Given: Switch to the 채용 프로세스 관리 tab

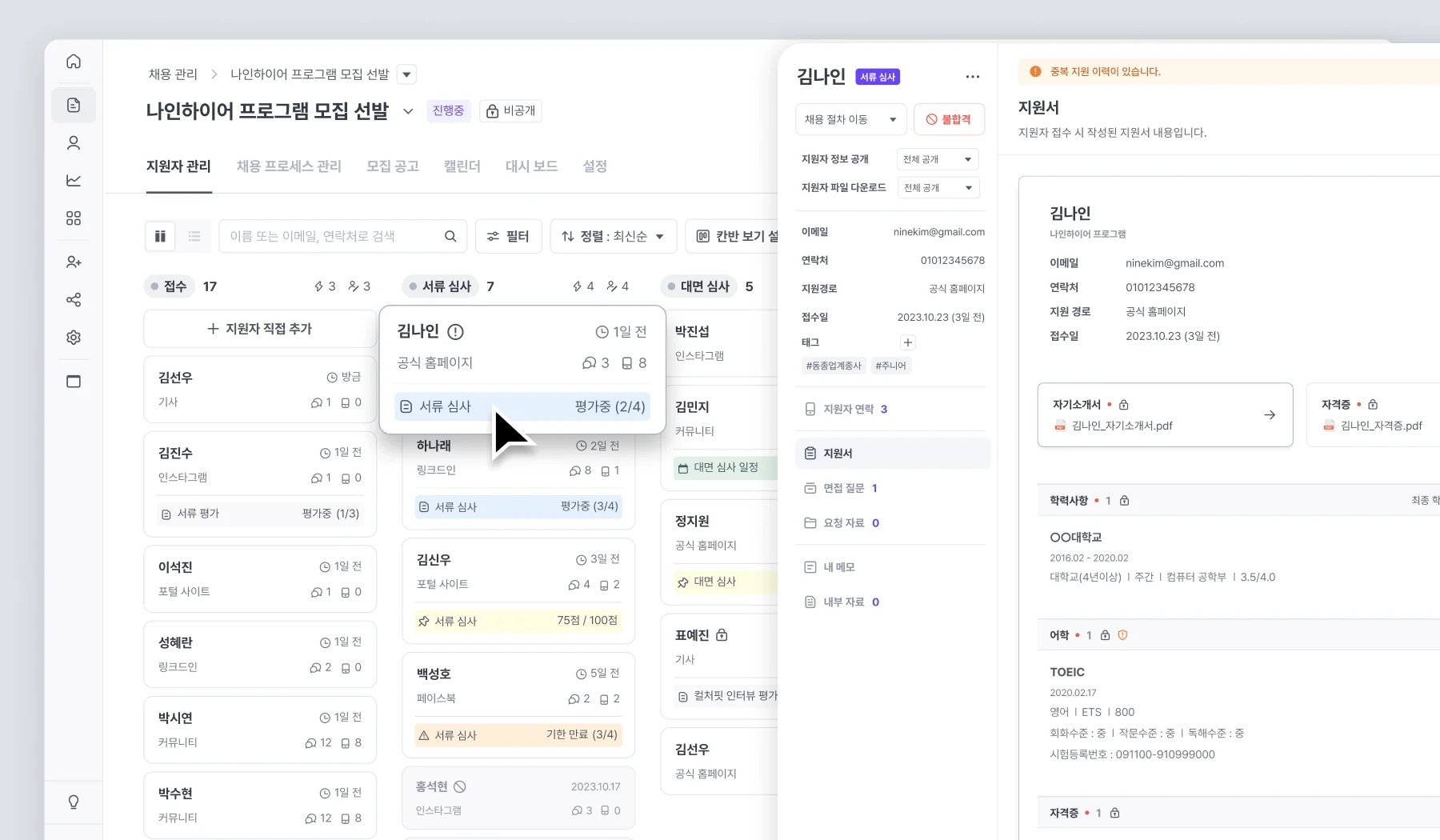Looking at the screenshot, I should 289,166.
